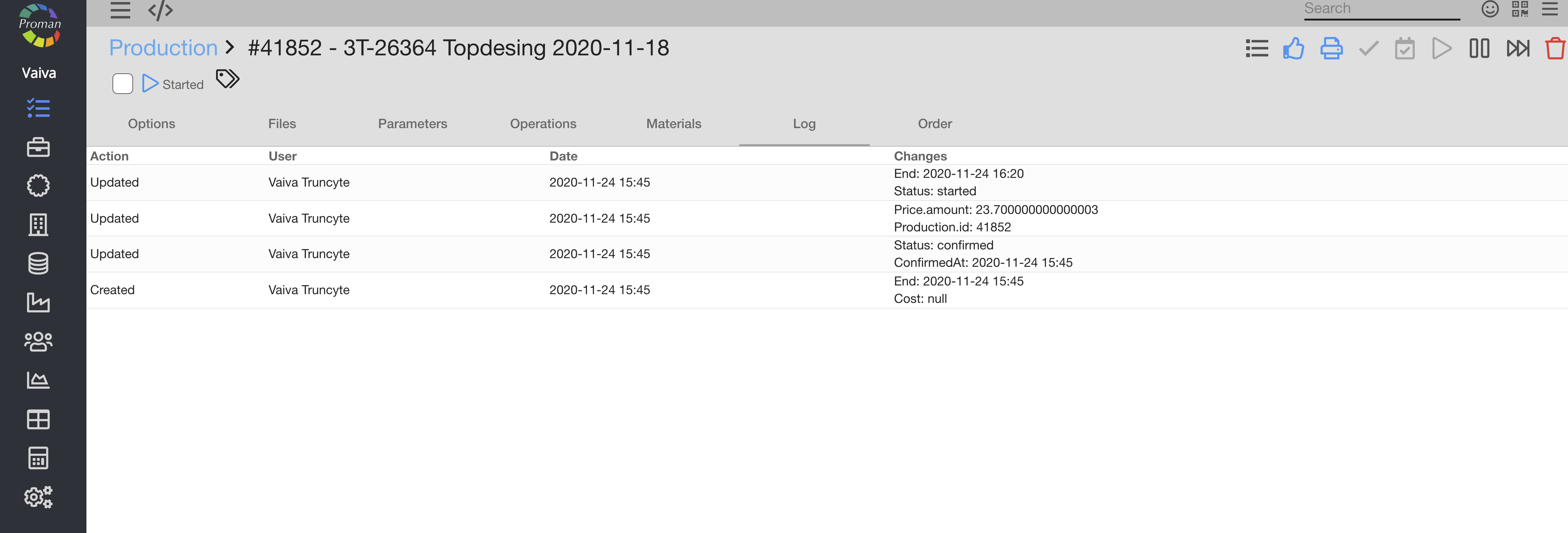The image size is (1568, 533).
Task: Tick the checkbox beside Started status
Action: (x=122, y=83)
